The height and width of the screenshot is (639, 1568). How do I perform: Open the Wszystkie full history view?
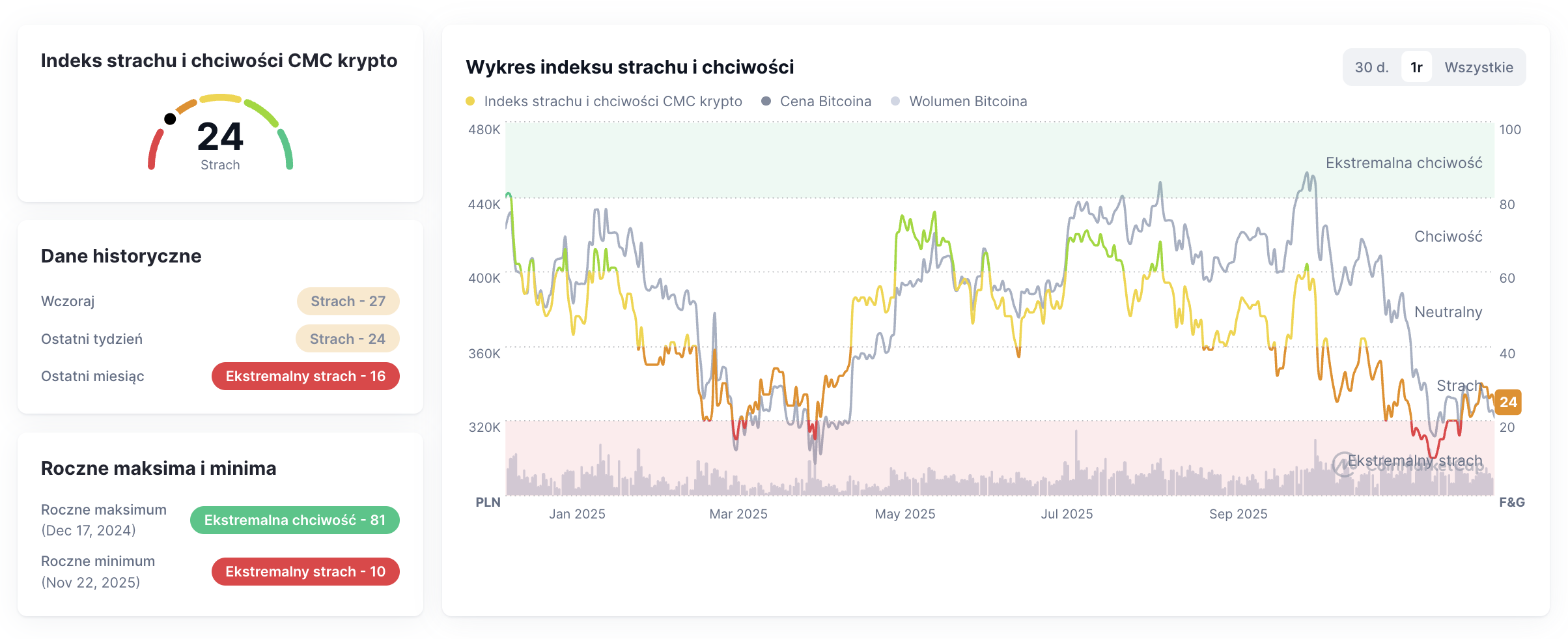coord(1479,66)
